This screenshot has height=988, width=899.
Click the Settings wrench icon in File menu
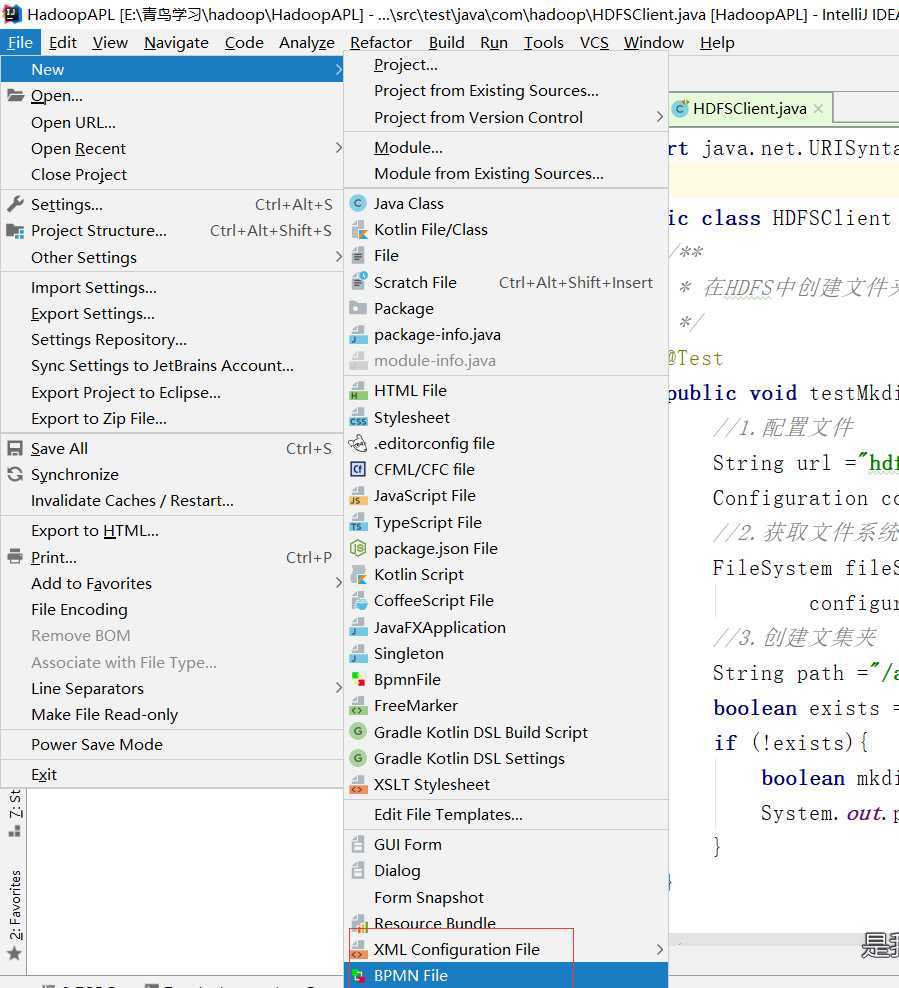[15, 205]
